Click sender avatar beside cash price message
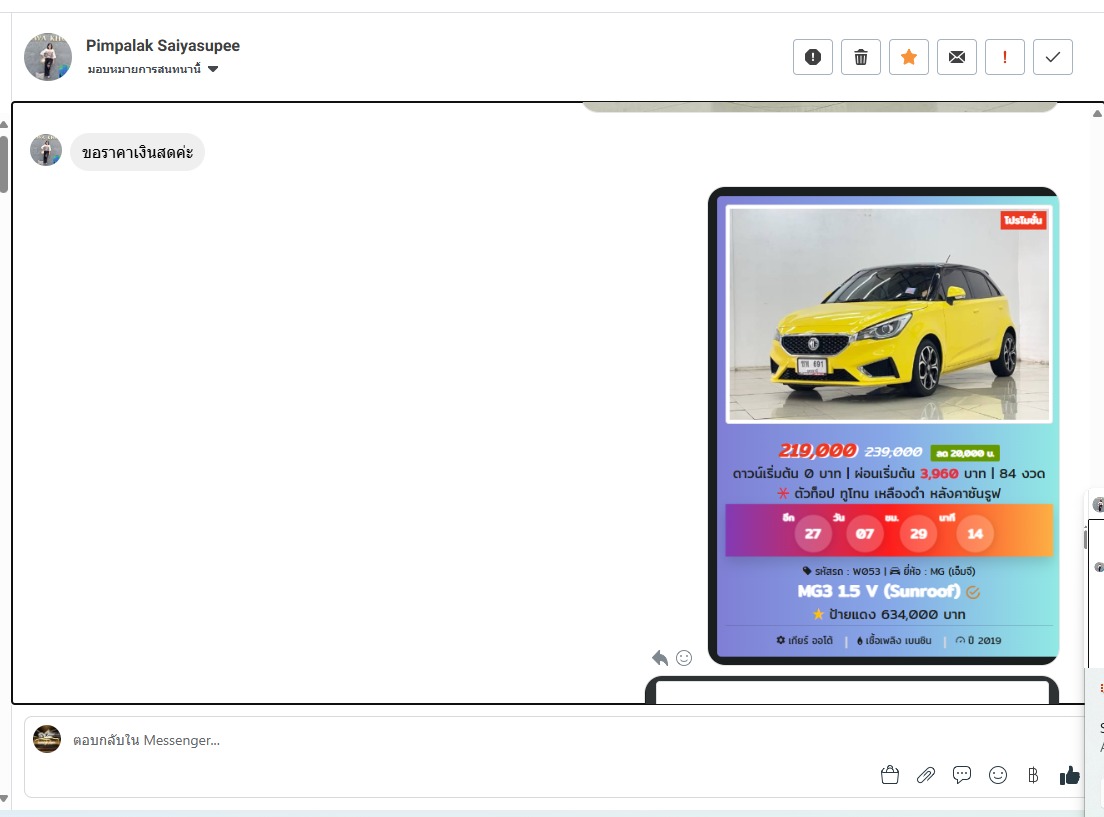This screenshot has height=817, width=1104. (x=46, y=150)
